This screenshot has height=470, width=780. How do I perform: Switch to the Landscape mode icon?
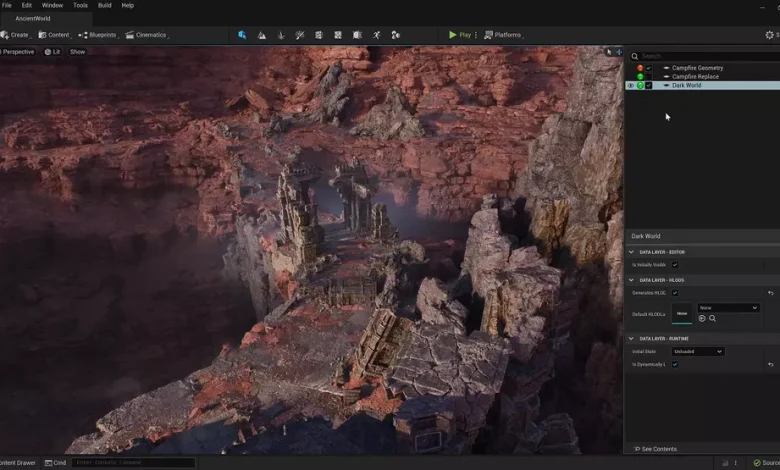pyautogui.click(x=262, y=35)
